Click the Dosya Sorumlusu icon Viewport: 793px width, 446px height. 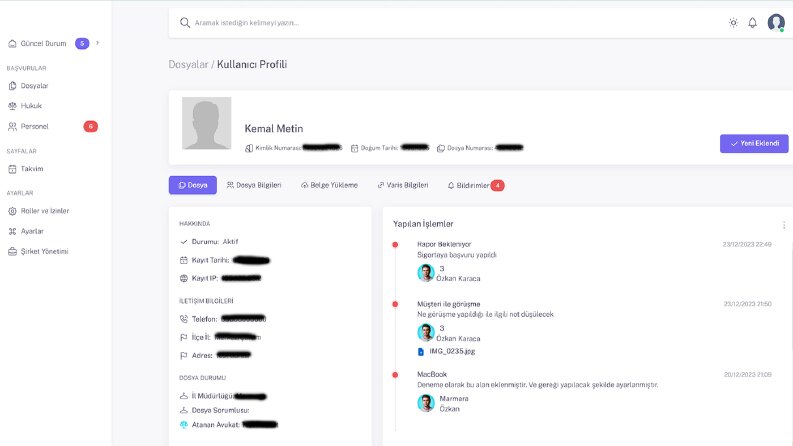(184, 410)
